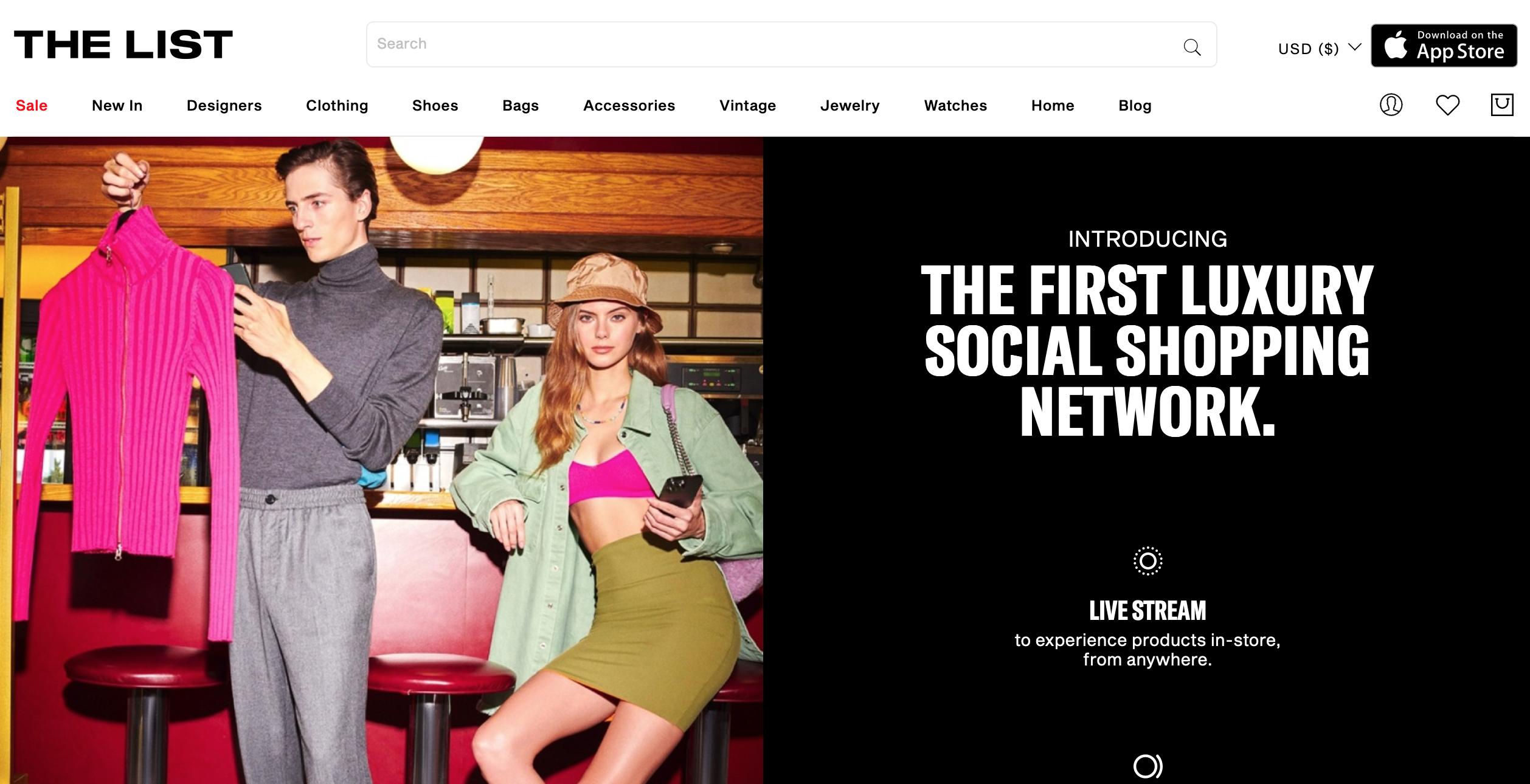Click the partial circle icon below Live Stream
Screen dimensions: 1530x784
click(x=1147, y=766)
